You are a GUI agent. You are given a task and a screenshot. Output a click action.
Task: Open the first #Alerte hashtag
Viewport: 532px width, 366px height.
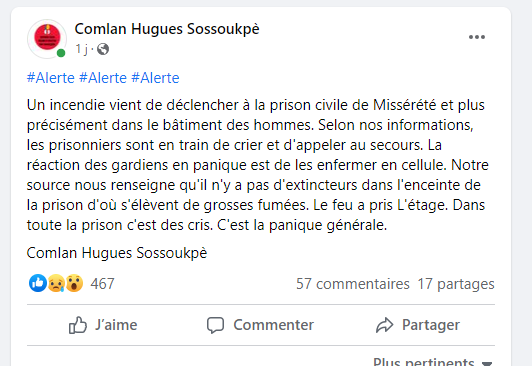(51, 78)
